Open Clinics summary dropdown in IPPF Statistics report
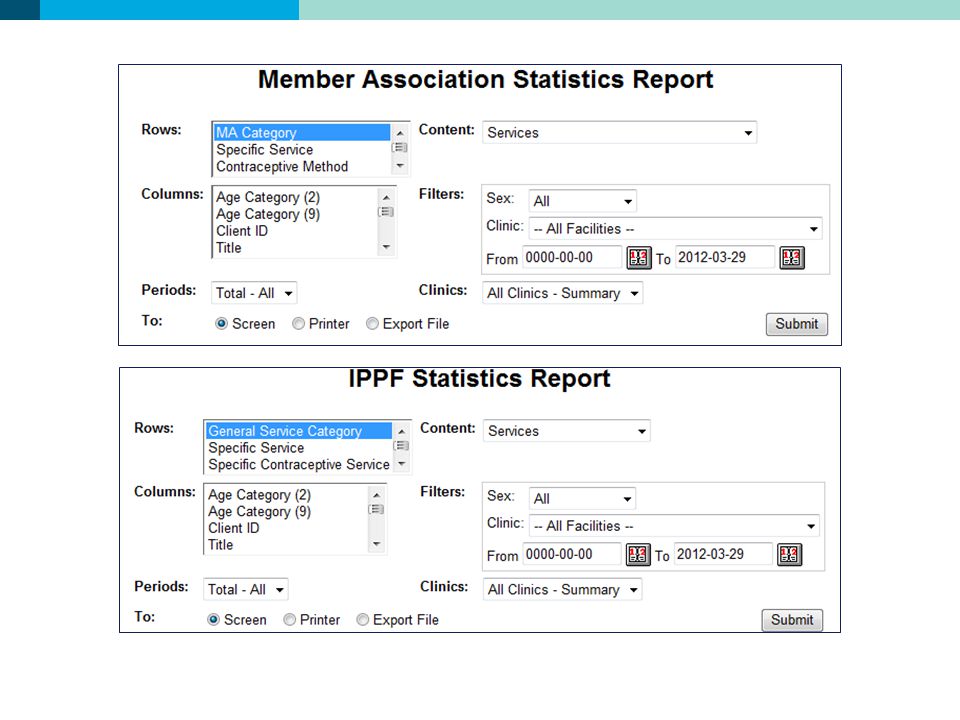This screenshot has height=720, width=960. tap(563, 589)
